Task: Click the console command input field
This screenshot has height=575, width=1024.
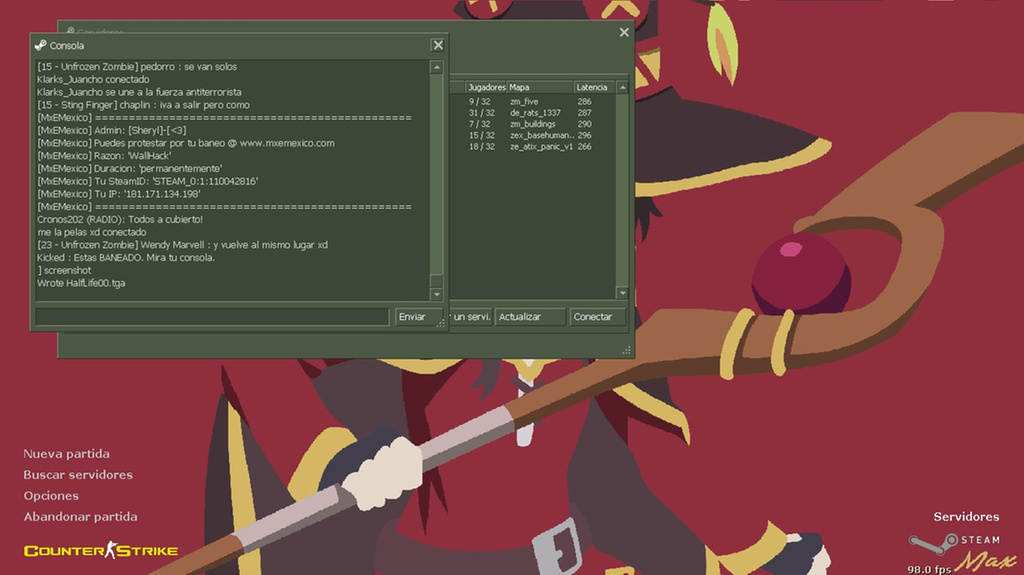Action: coord(212,317)
